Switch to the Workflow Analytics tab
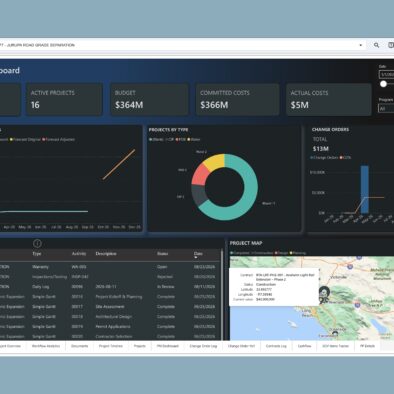The height and width of the screenshot is (394, 394). click(x=46, y=346)
